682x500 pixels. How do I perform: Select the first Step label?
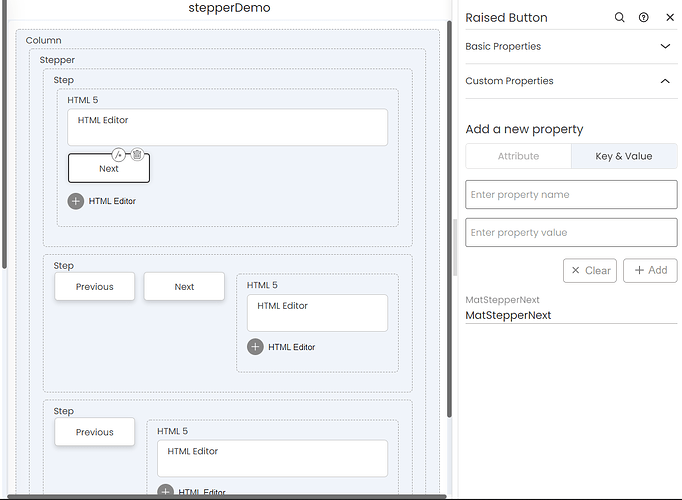64,80
